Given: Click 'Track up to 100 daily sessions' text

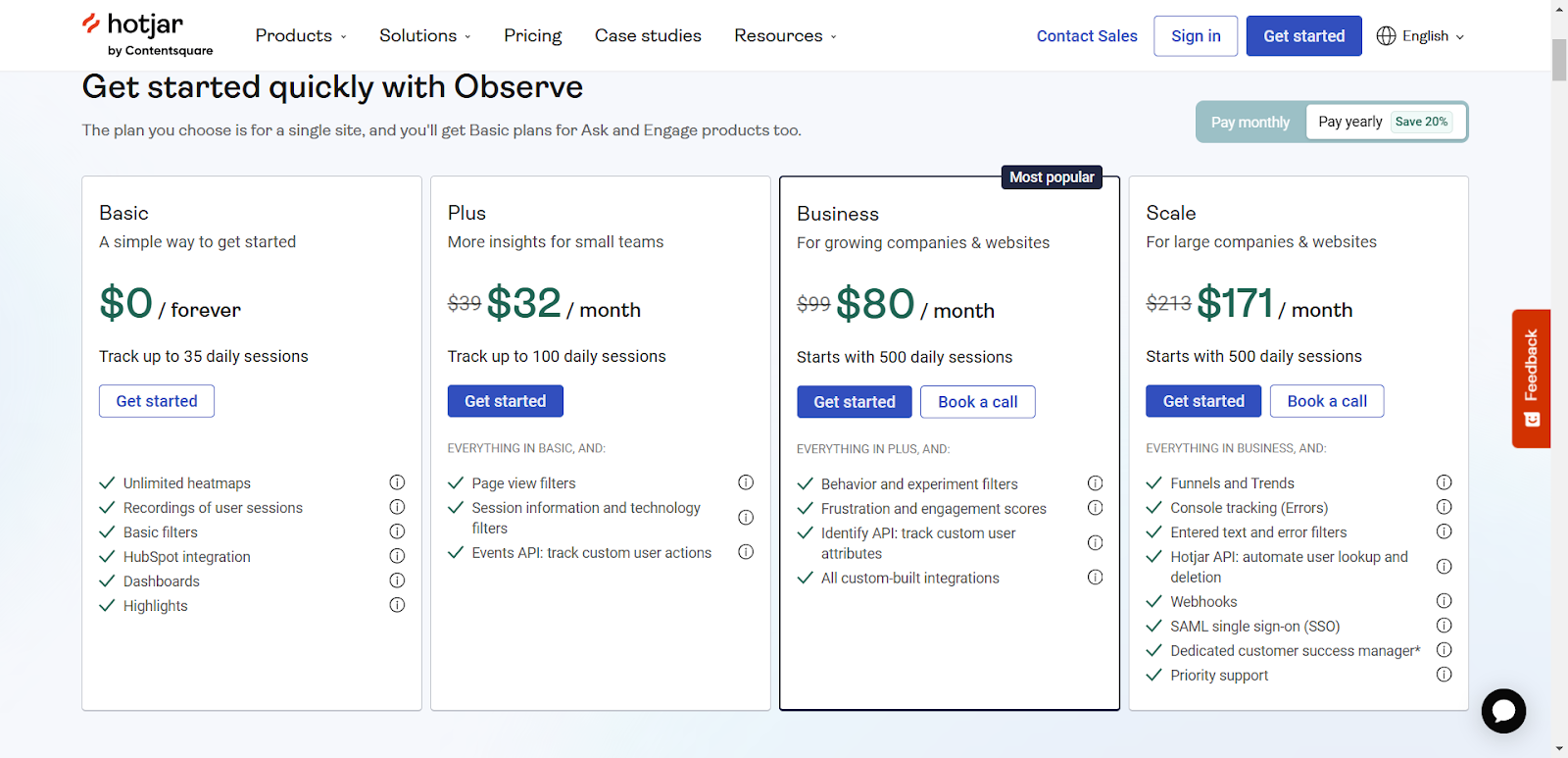Looking at the screenshot, I should coord(557,356).
